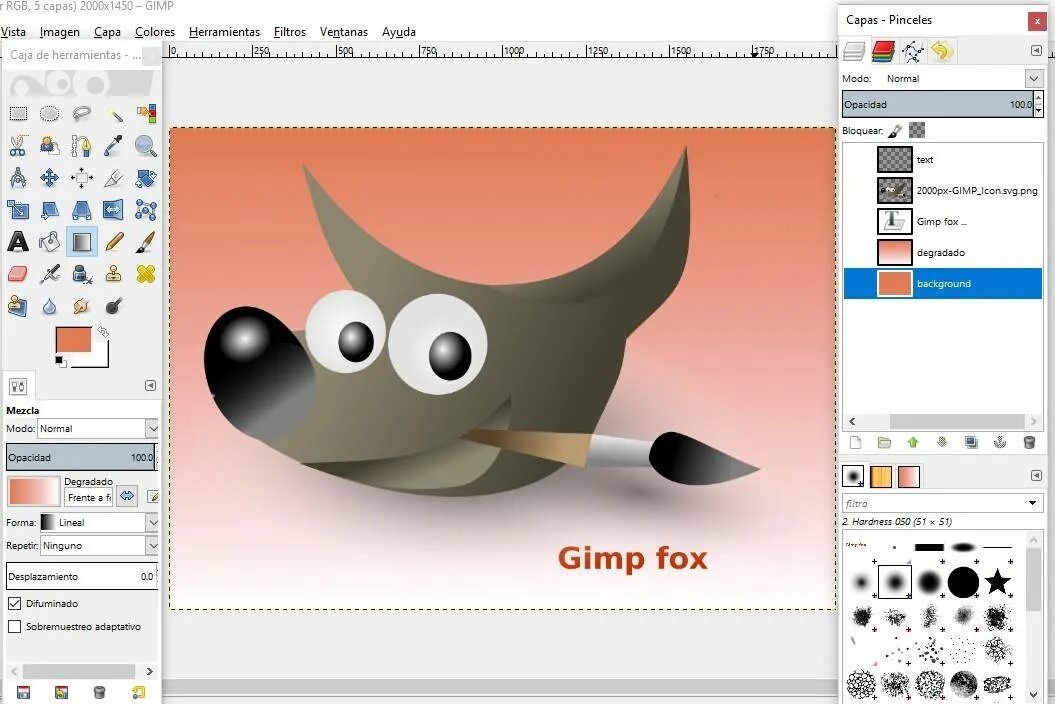Open layer Modo dropdown in Capas panel
This screenshot has height=704, width=1055.
[x=1033, y=78]
